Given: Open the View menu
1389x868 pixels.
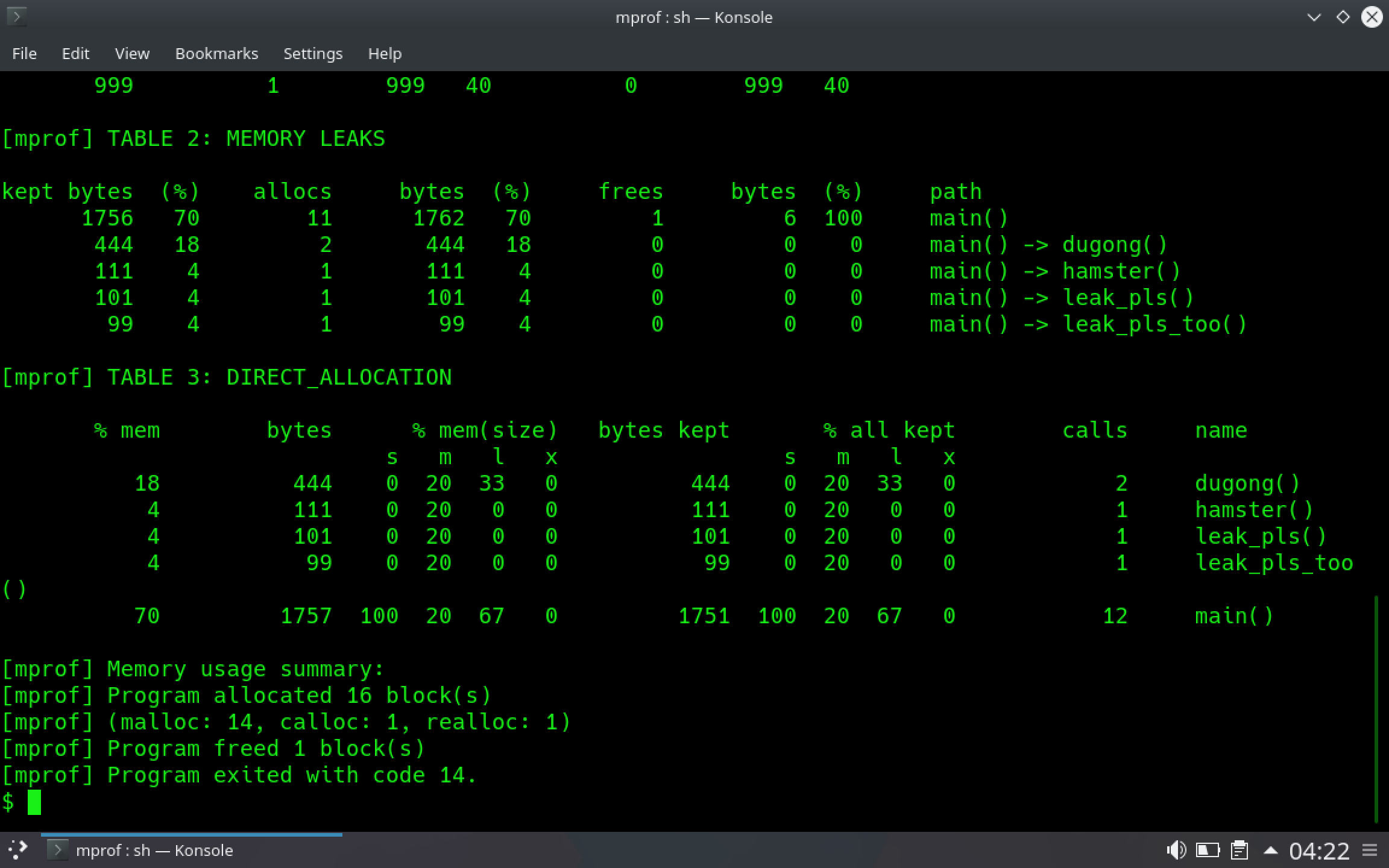Looking at the screenshot, I should point(132,54).
